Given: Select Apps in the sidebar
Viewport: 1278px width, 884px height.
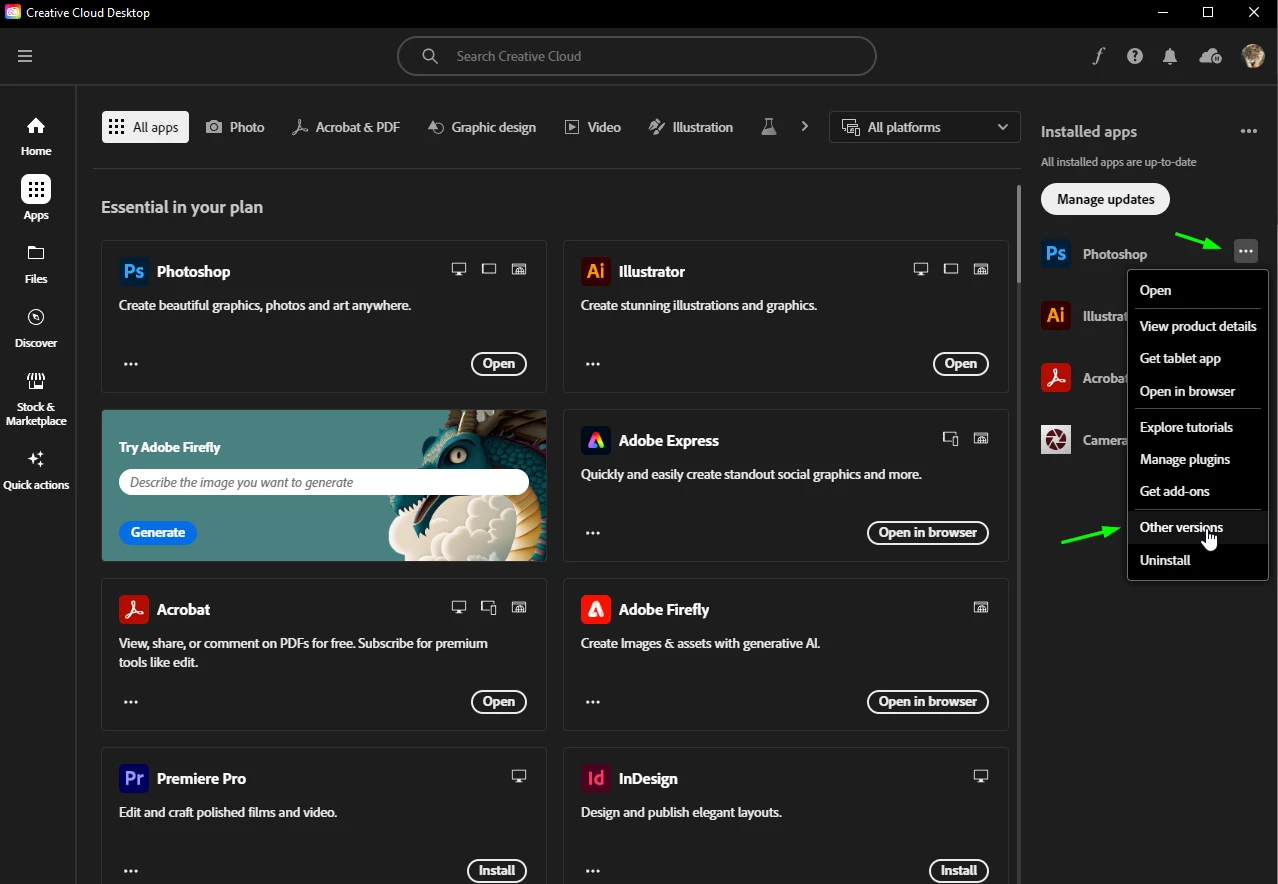Looking at the screenshot, I should tap(36, 198).
